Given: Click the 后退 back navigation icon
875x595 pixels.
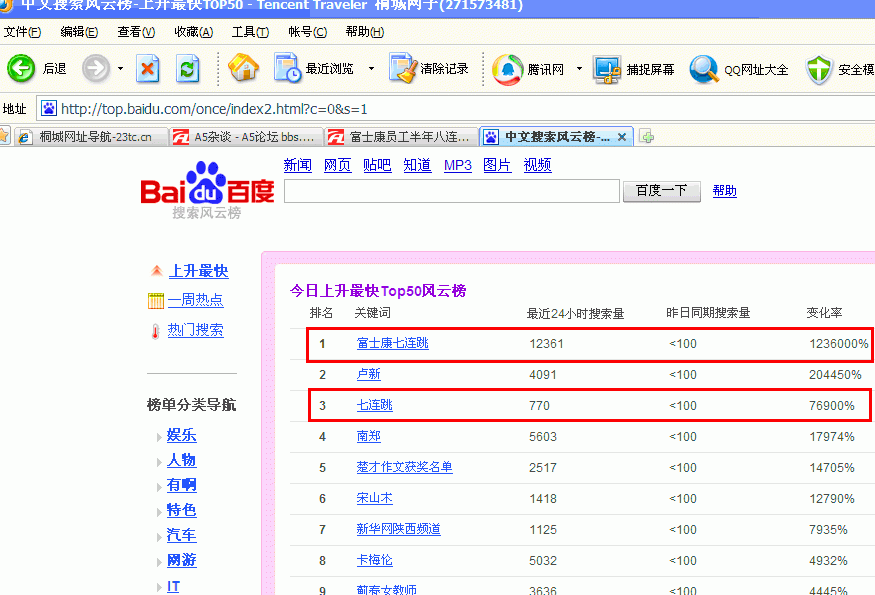Looking at the screenshot, I should point(22,69).
